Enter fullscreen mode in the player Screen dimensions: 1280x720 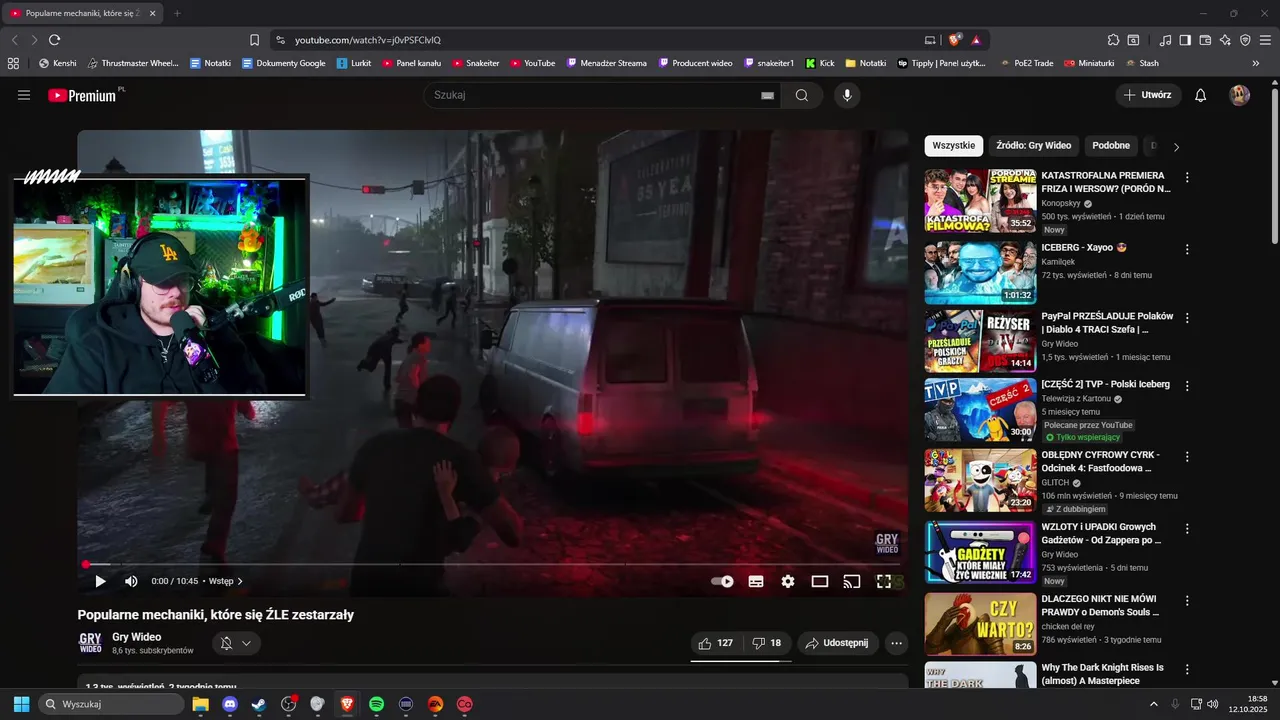[884, 581]
